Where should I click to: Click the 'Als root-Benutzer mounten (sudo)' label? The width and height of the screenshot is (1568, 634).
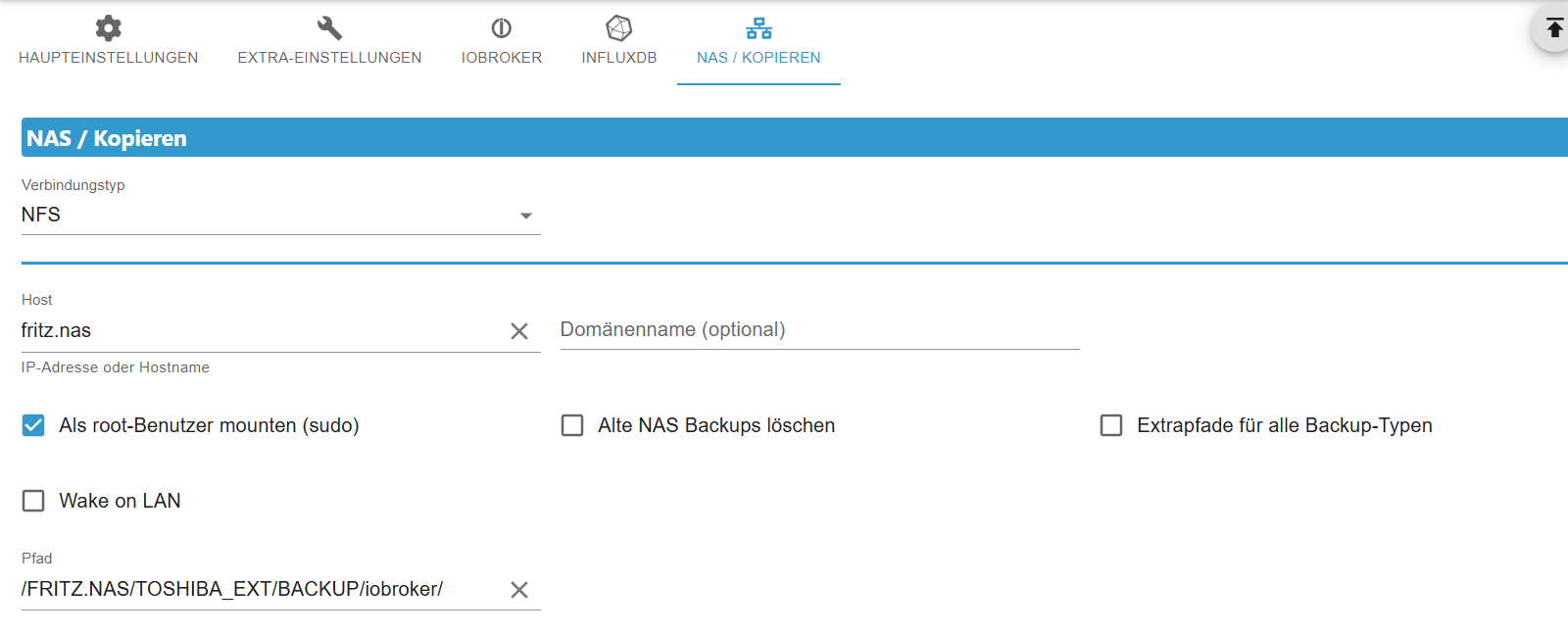(209, 425)
